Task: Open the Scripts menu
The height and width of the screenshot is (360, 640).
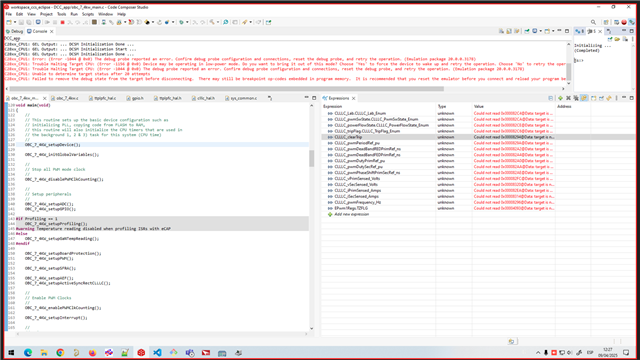Action: tap(88, 14)
